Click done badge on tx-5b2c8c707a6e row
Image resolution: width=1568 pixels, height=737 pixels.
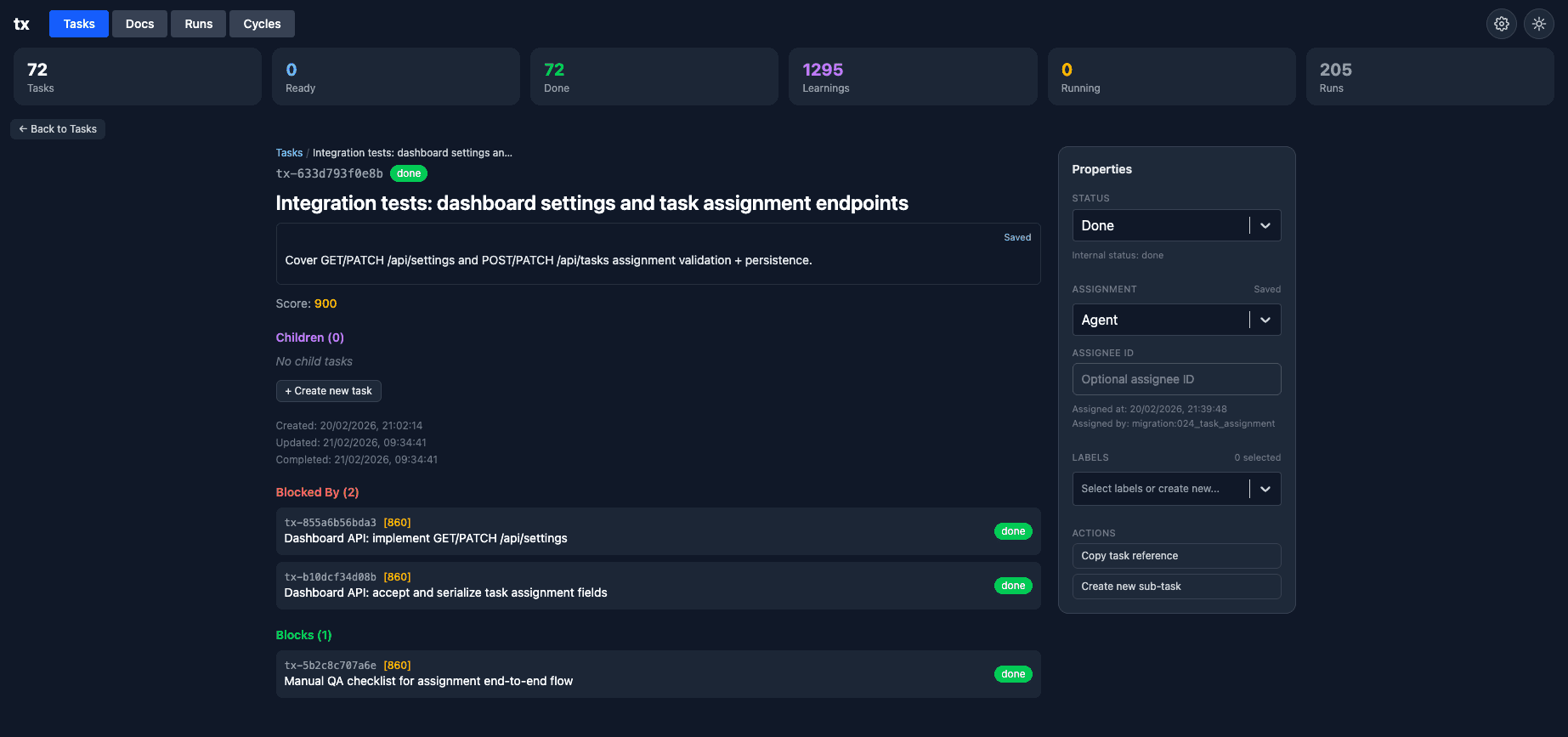point(1013,674)
